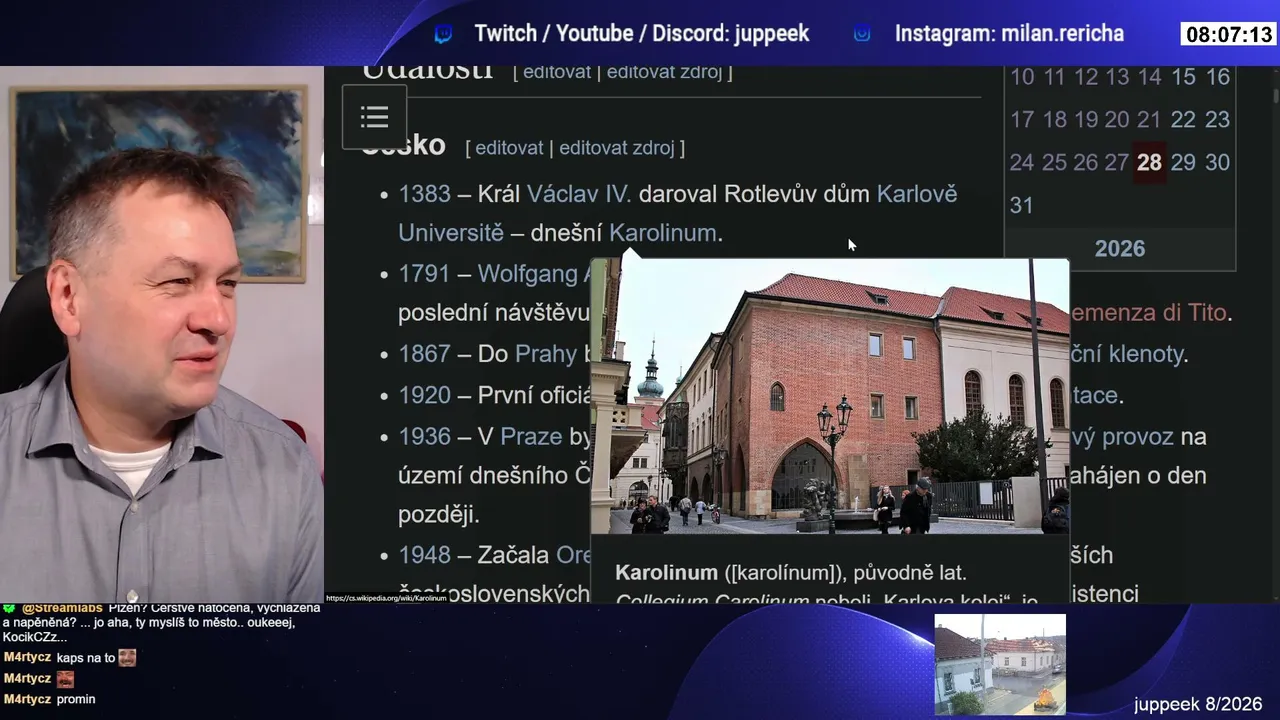Click editovat next to Česko heading
Screen dimensions: 1280x720
(509, 148)
